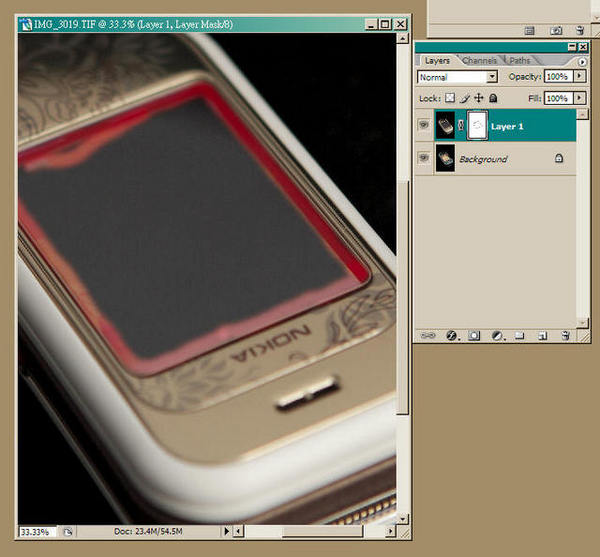Create a new layer set folder

pyautogui.click(x=519, y=336)
